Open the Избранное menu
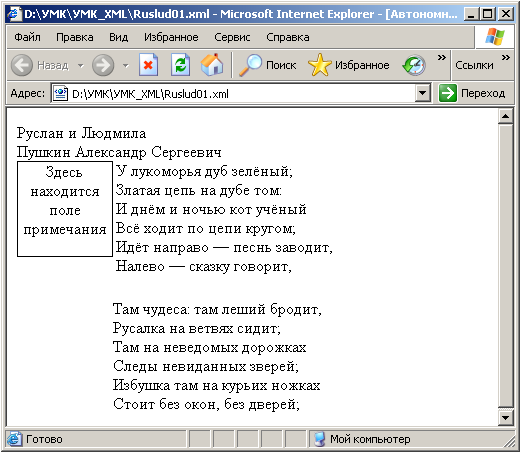The height and width of the screenshot is (453, 521). [171, 37]
